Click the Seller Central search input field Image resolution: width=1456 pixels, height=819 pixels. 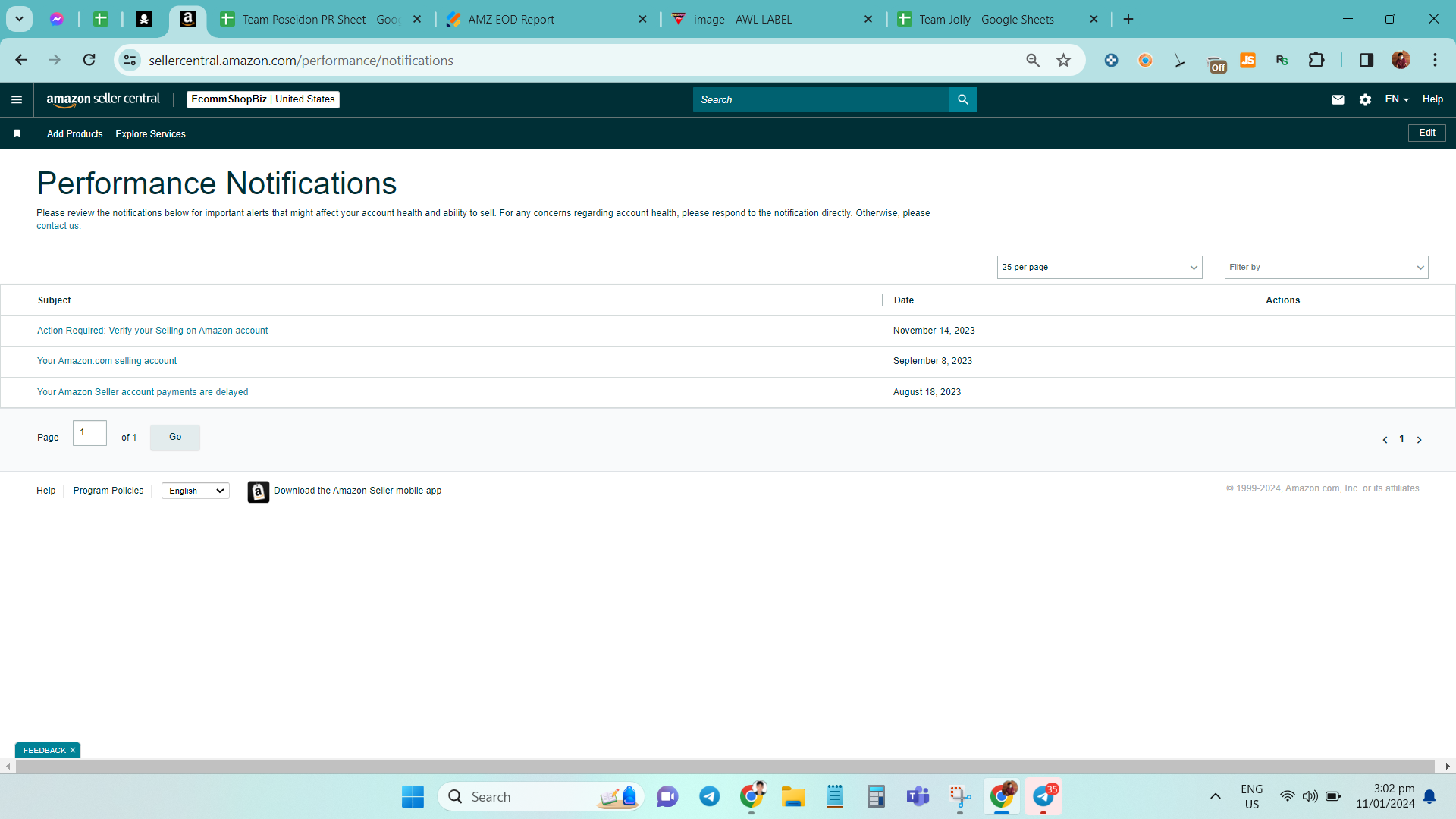coord(821,99)
